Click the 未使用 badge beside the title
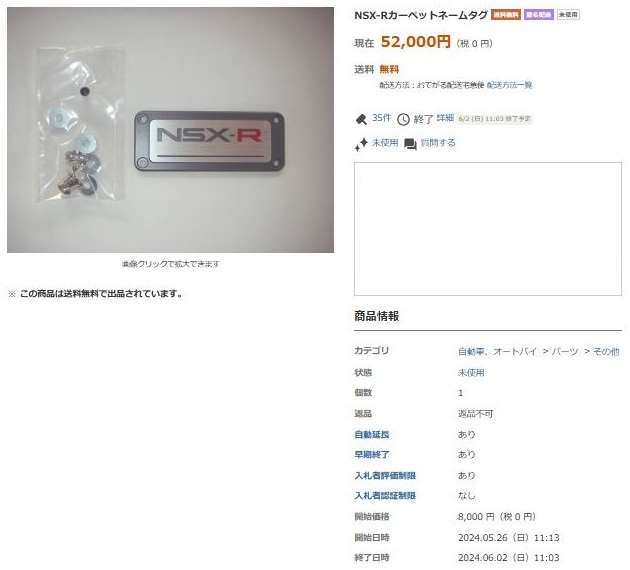The height and width of the screenshot is (570, 630). coord(568,15)
